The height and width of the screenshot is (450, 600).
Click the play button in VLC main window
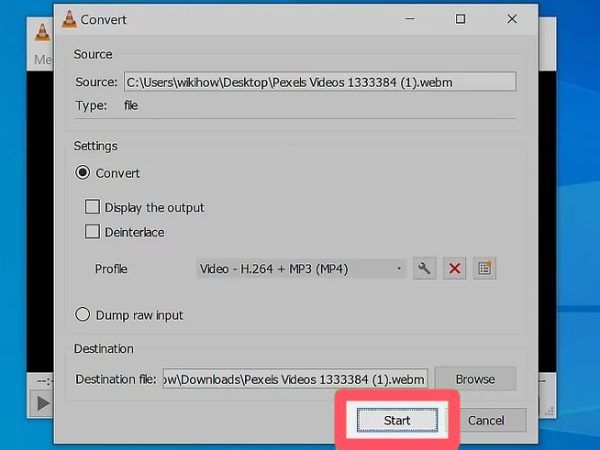pos(42,403)
